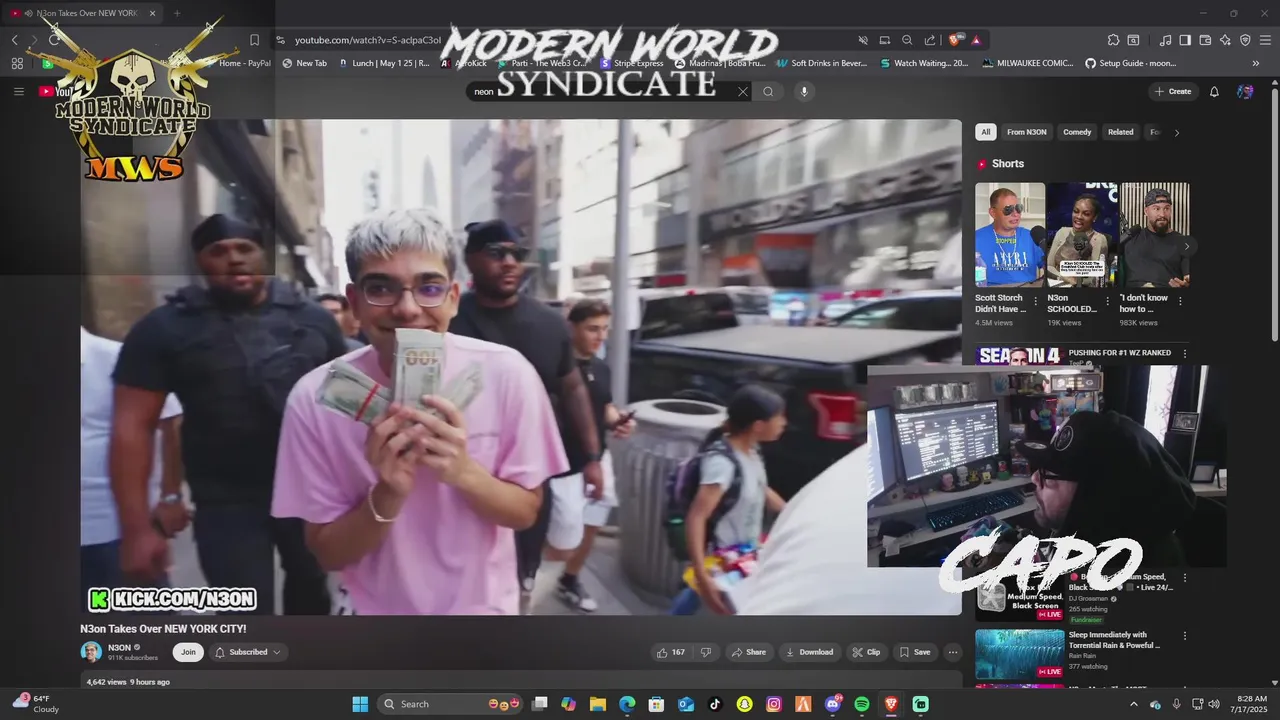
Task: Open the New Tab bookmark
Action: pyautogui.click(x=304, y=63)
